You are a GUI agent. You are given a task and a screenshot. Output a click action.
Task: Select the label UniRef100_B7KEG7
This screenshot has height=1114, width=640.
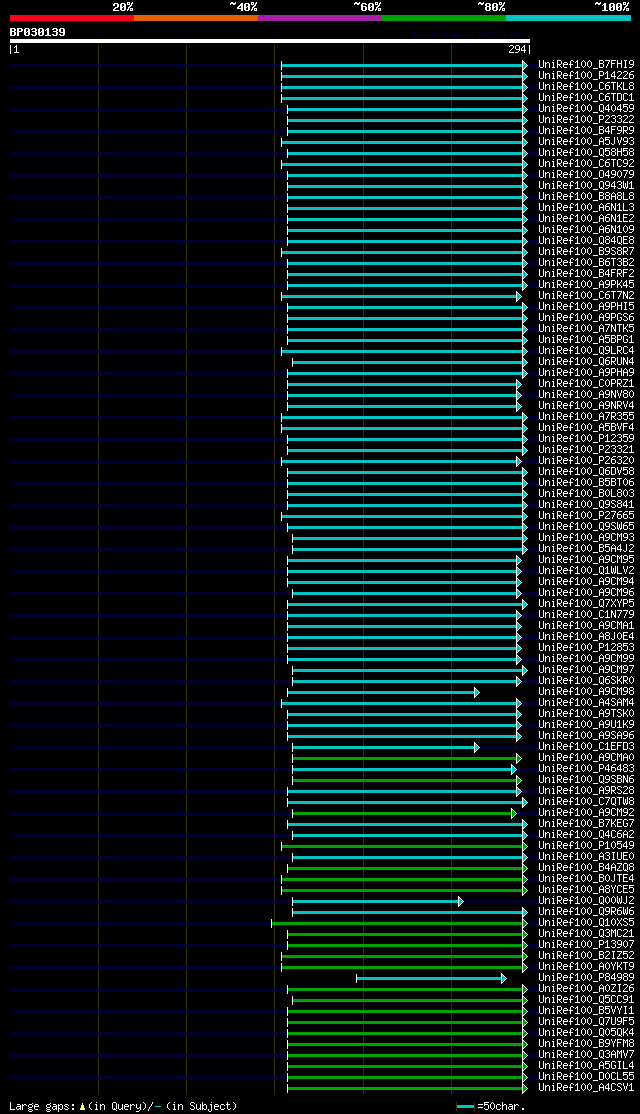pyautogui.click(x=586, y=824)
